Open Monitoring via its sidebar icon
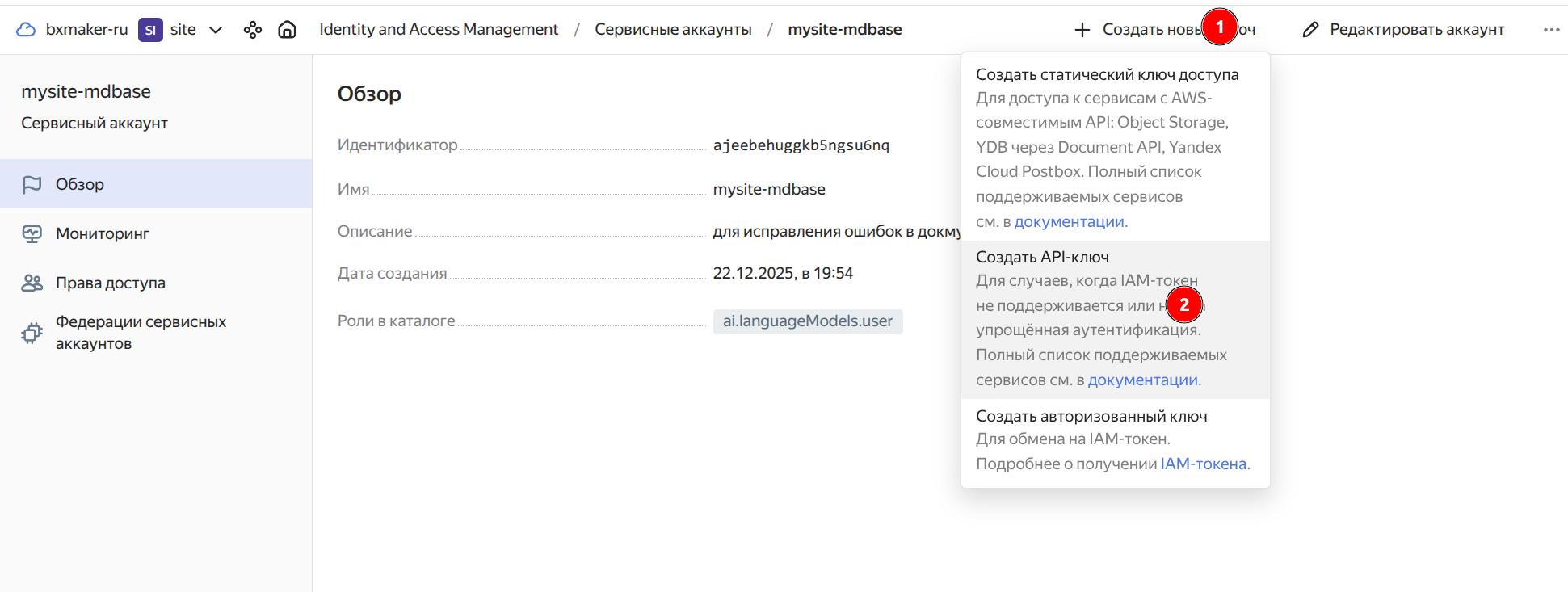The height and width of the screenshot is (592, 1568). [32, 233]
